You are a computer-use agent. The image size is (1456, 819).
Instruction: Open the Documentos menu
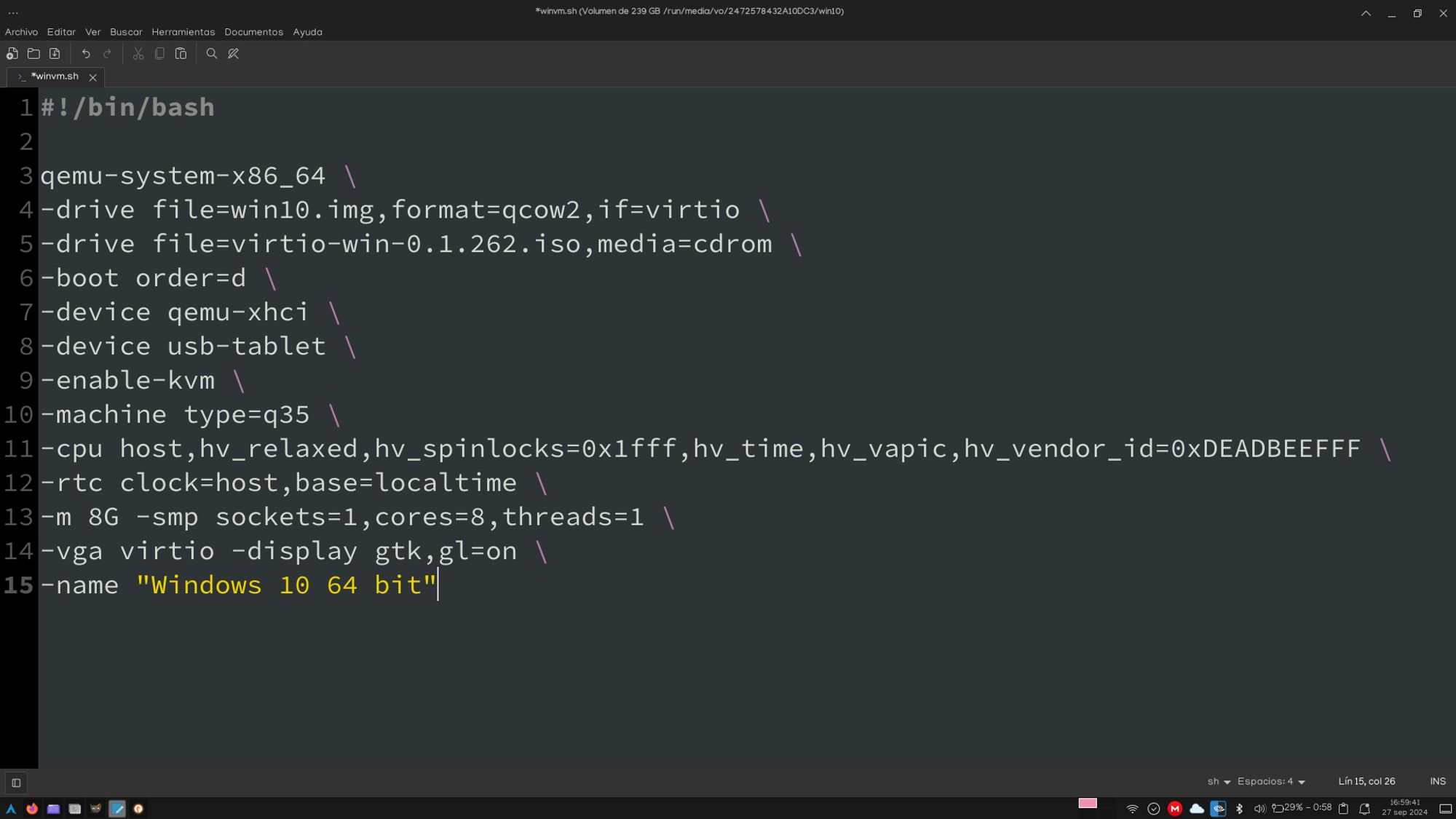pos(253,32)
